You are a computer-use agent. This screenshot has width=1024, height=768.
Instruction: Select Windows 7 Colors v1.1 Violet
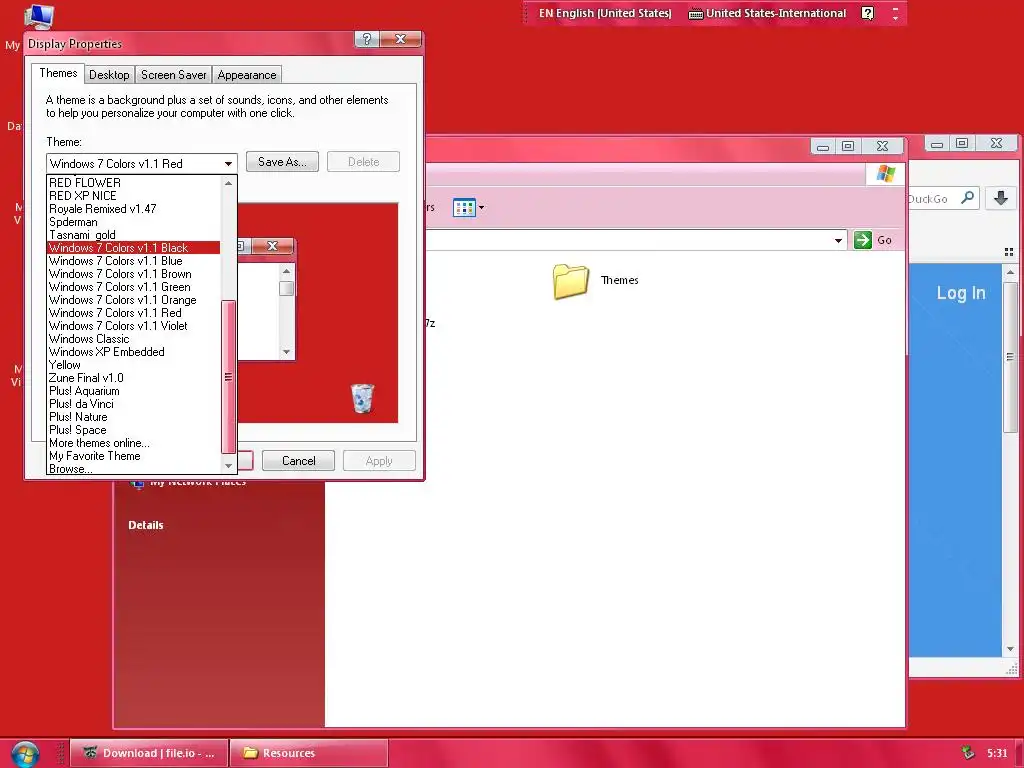(x=133, y=326)
